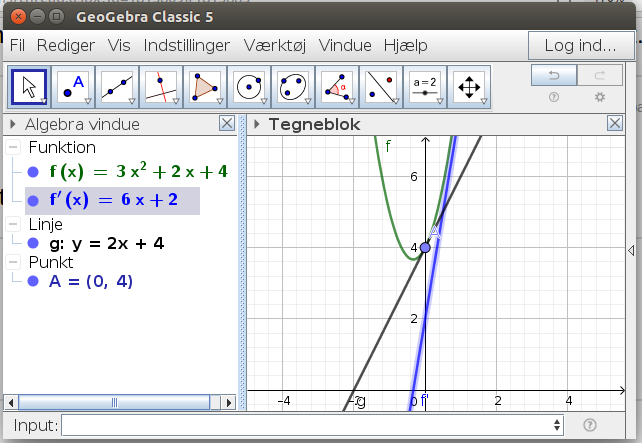Image resolution: width=642 pixels, height=443 pixels.
Task: Collapse the Punkt group
Action: click(13, 262)
